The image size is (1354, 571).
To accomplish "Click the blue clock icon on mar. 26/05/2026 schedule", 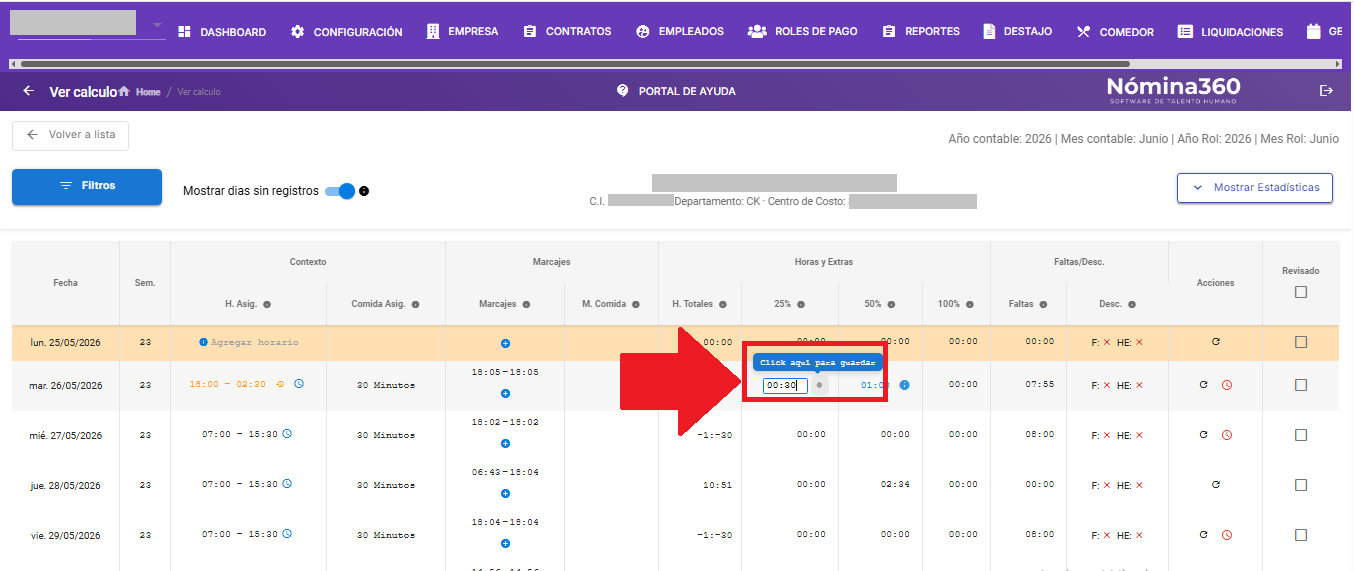I will 298,384.
